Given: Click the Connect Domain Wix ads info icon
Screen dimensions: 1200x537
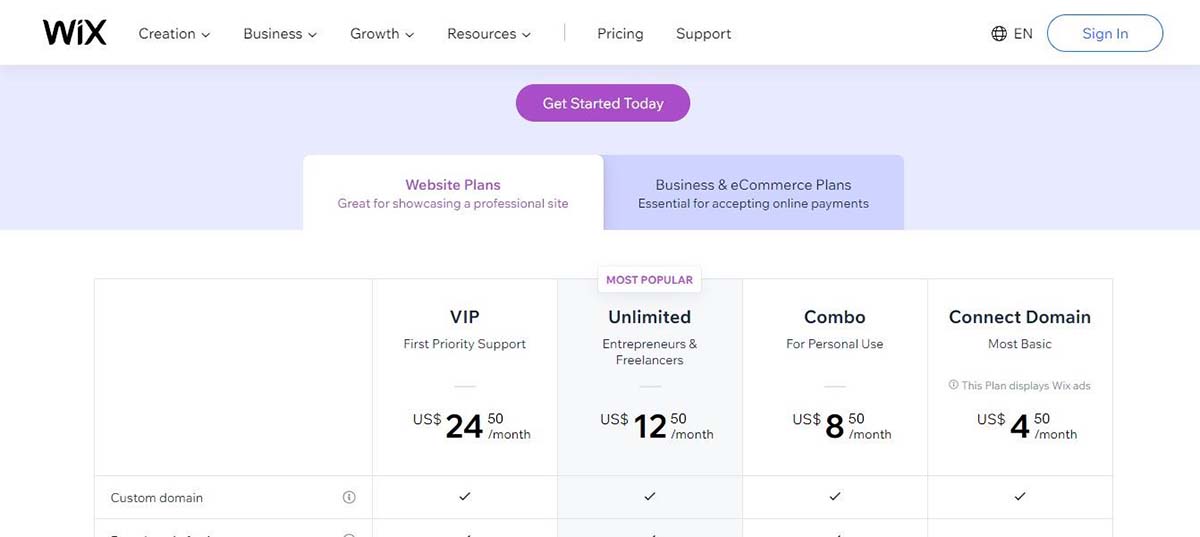Looking at the screenshot, I should 951,385.
